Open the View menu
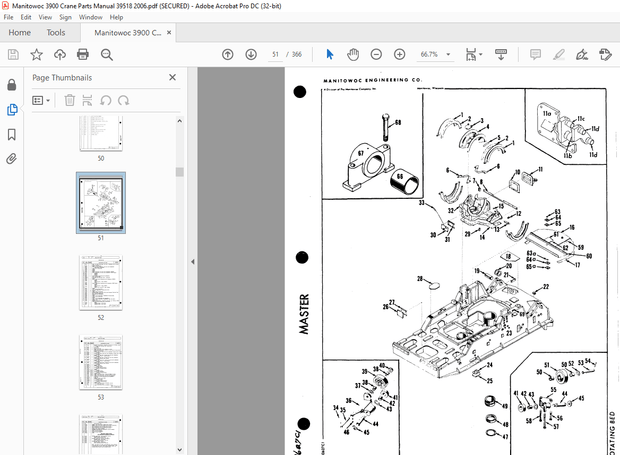Image resolution: width=620 pixels, height=455 pixels. 45,17
